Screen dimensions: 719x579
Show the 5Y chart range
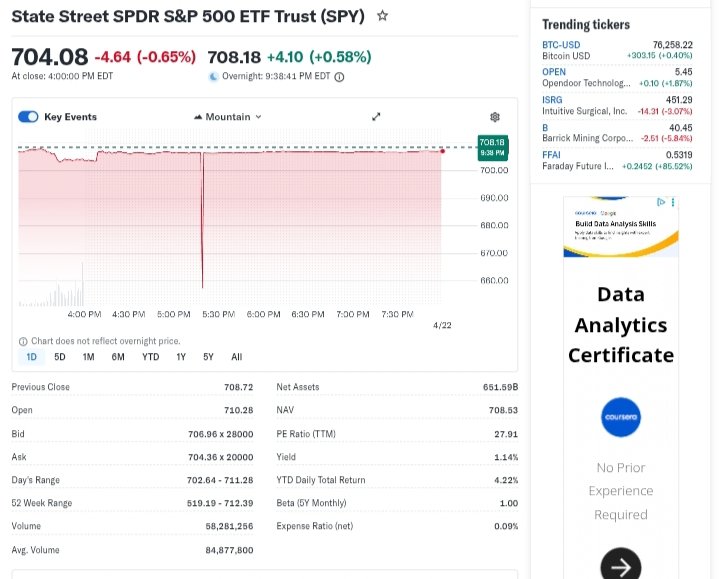(x=208, y=357)
